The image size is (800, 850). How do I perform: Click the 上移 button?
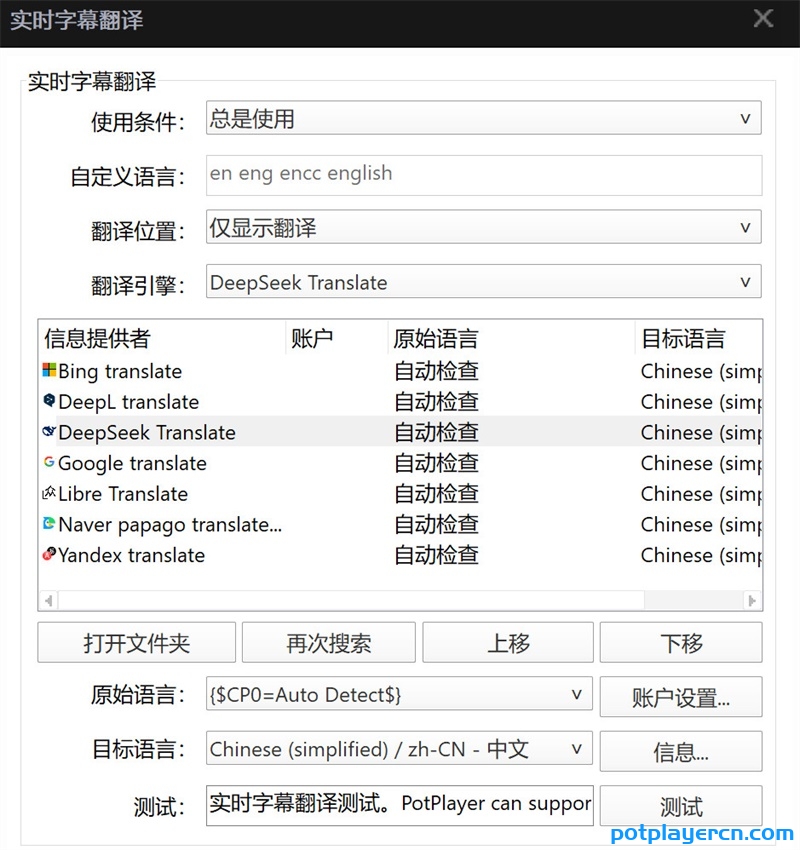508,642
